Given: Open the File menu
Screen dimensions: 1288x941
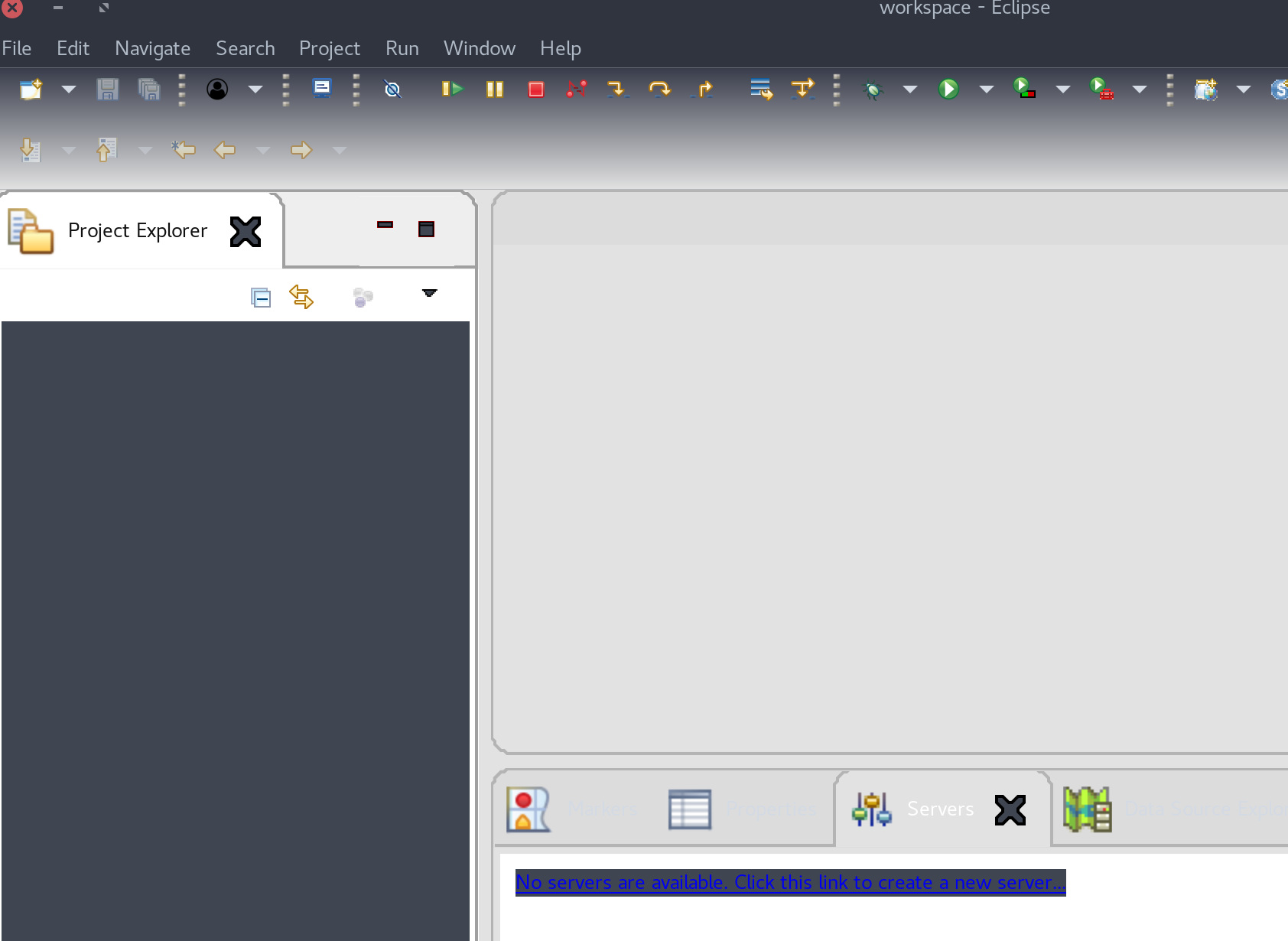Looking at the screenshot, I should pyautogui.click(x=17, y=48).
